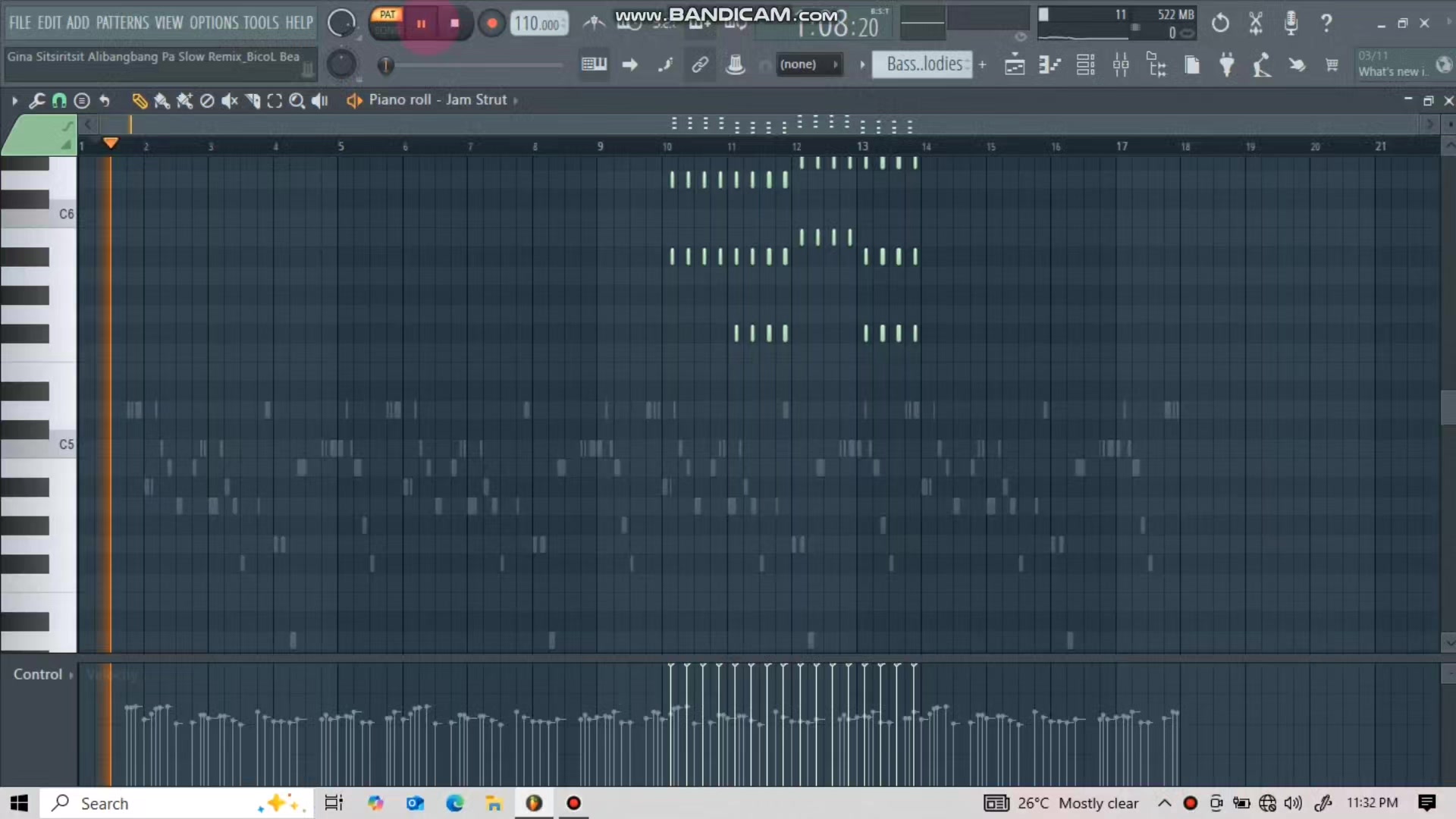Show the Browser tree icon
The image size is (1456, 819).
(x=1156, y=65)
